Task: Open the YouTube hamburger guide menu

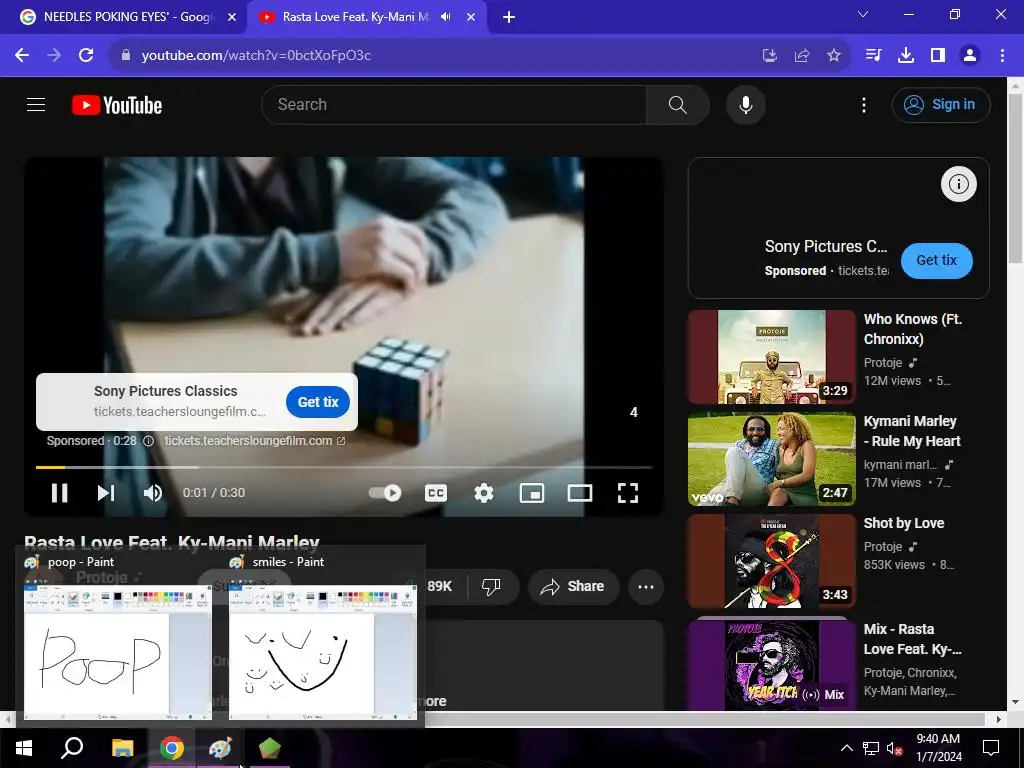Action: tap(36, 104)
